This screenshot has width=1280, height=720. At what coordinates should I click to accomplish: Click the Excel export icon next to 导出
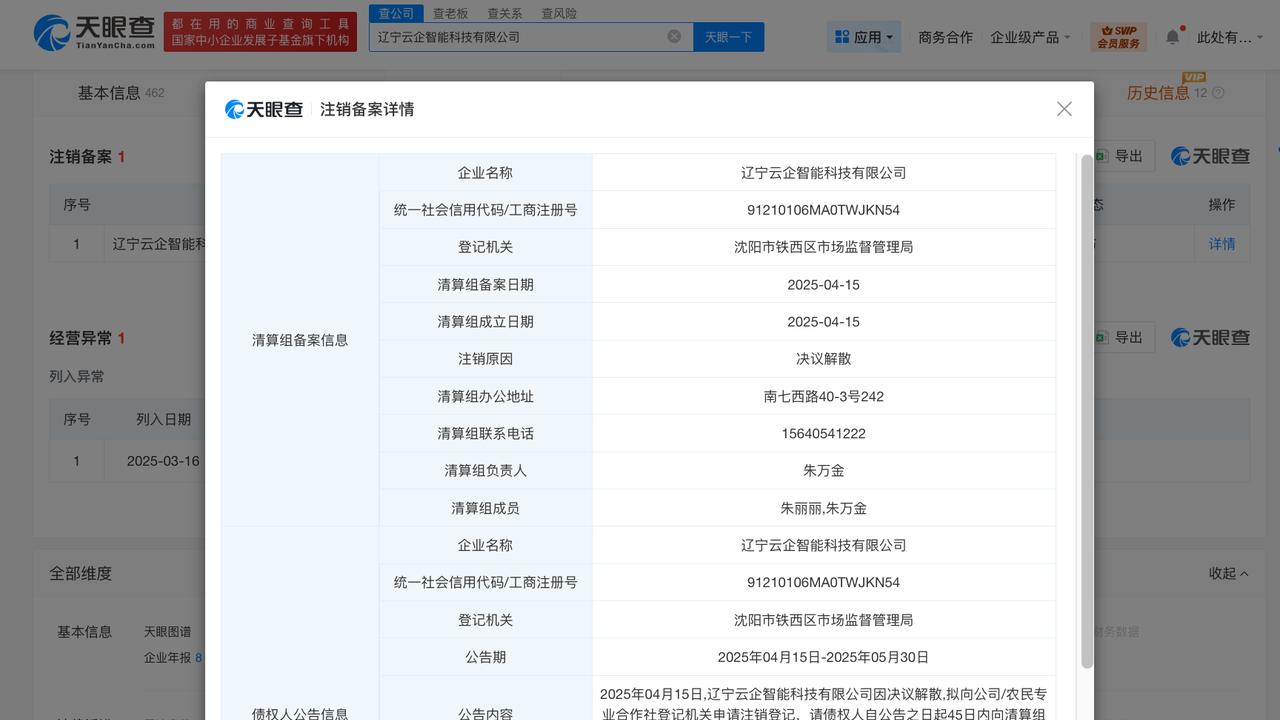pyautogui.click(x=1099, y=156)
